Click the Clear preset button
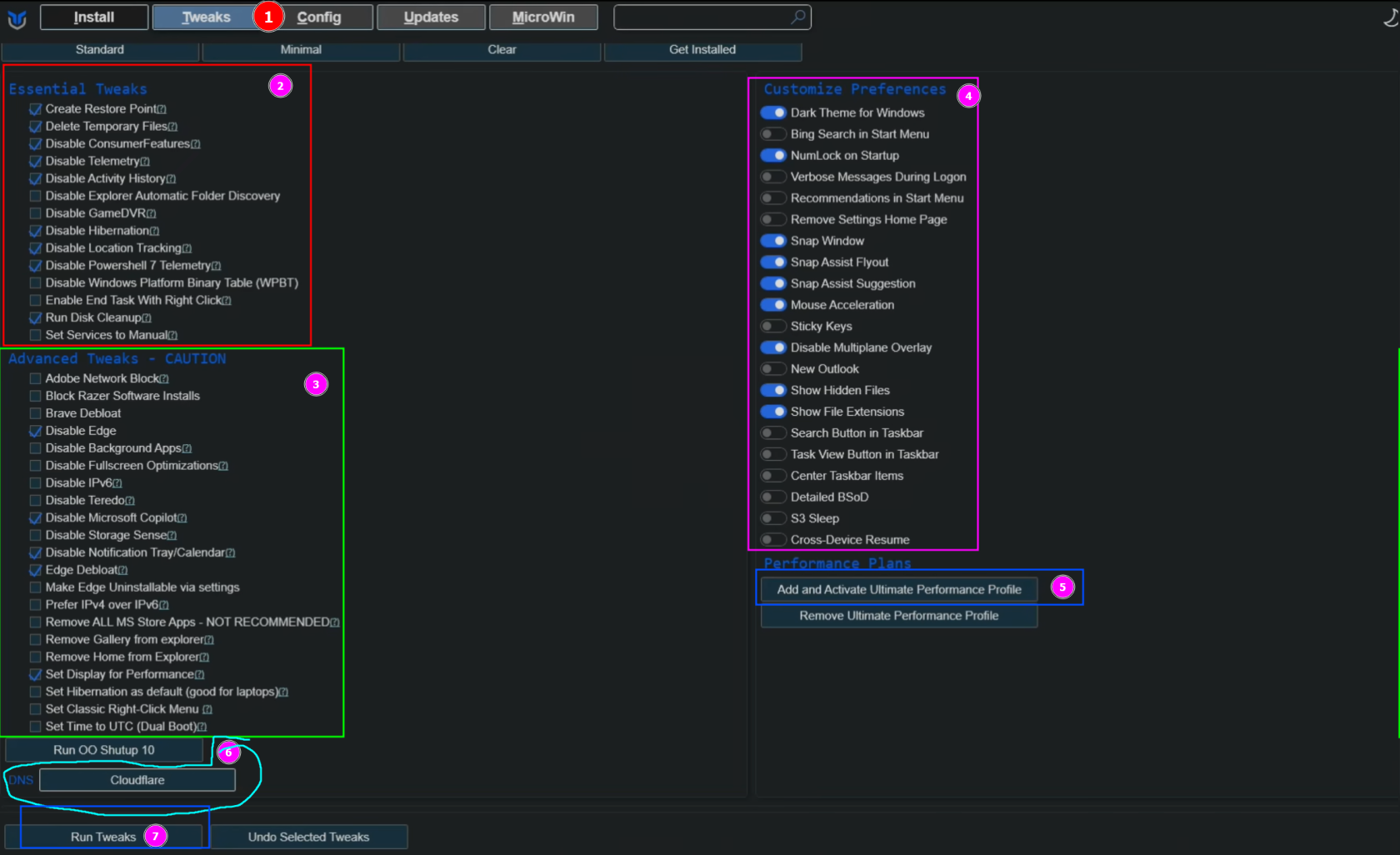The width and height of the screenshot is (1400, 855). 502,50
